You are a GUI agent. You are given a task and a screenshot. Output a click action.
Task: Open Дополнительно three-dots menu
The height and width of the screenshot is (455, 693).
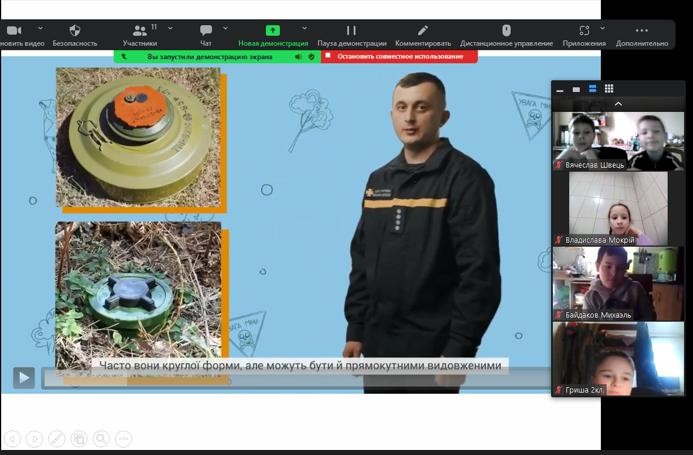(641, 30)
